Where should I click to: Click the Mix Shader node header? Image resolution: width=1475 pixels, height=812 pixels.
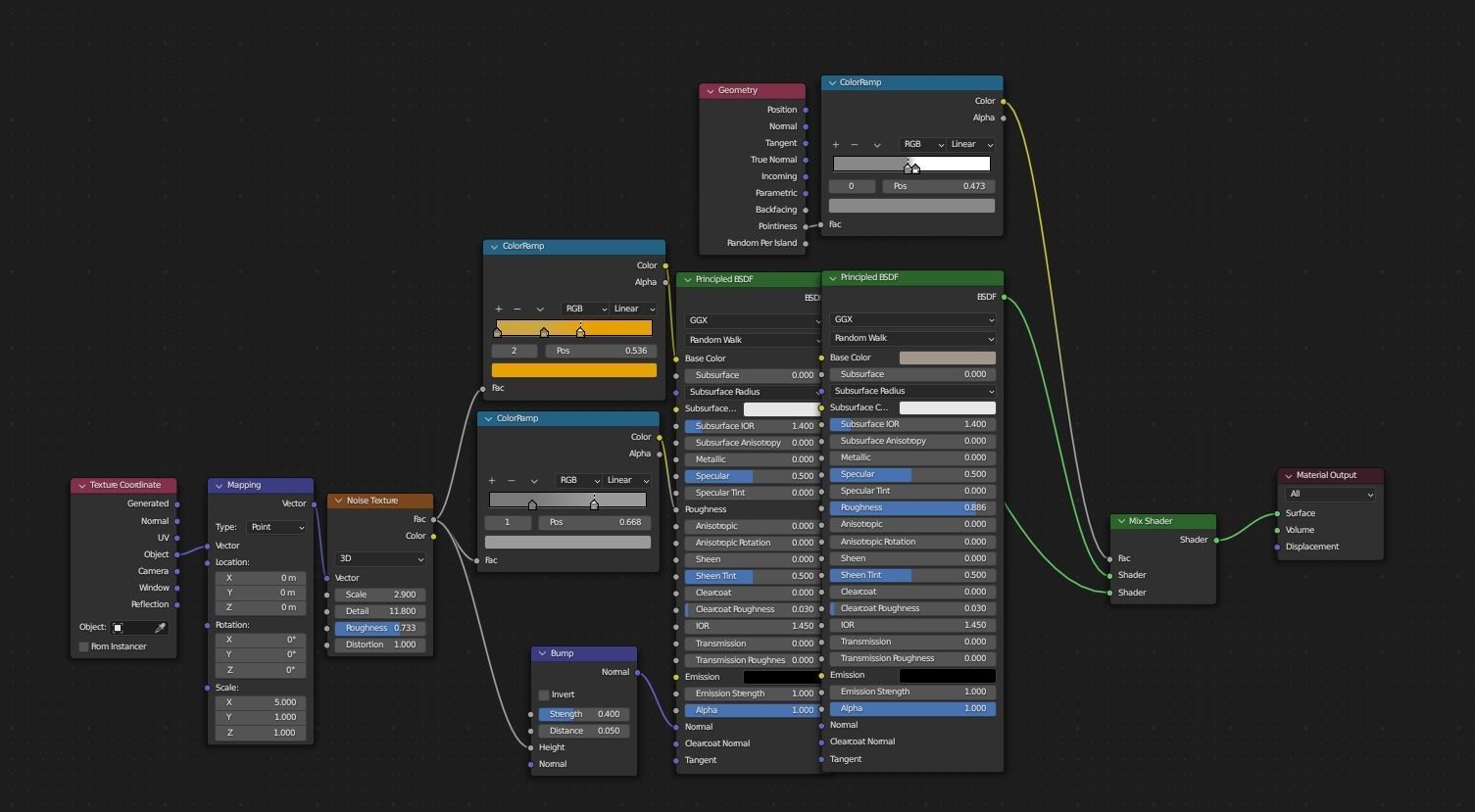coord(1163,521)
